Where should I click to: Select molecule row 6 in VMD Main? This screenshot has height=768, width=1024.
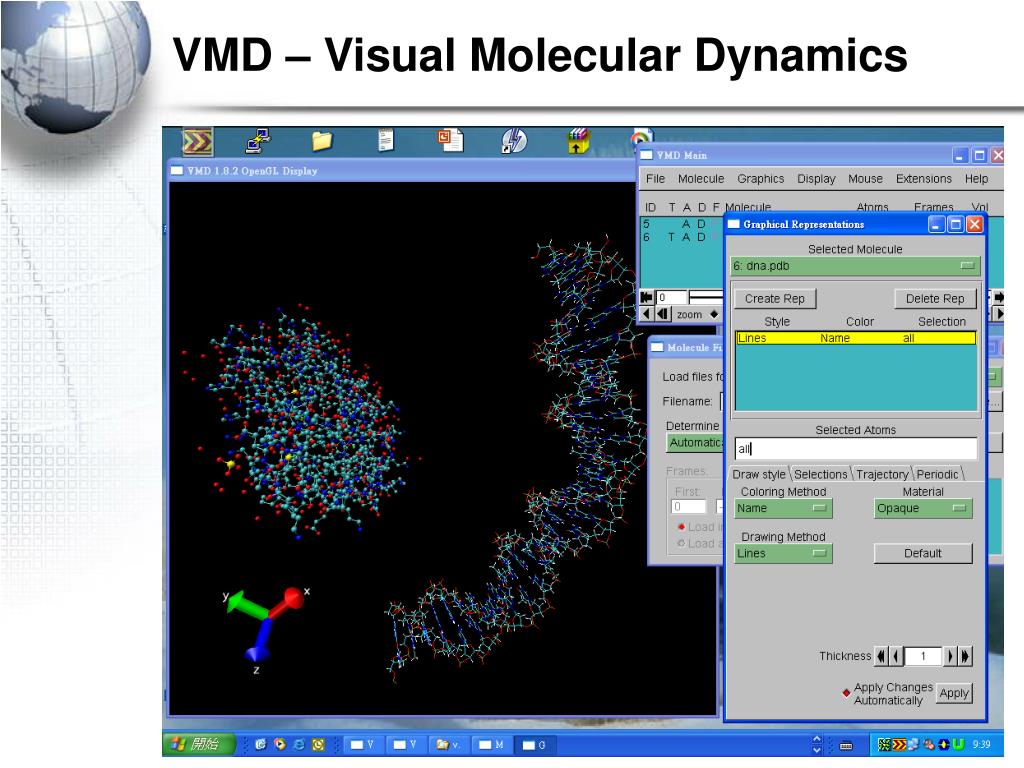681,237
